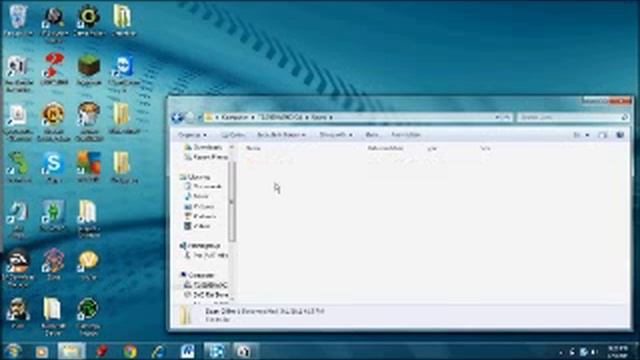Click New folder in the Explorer toolbar
The width and height of the screenshot is (640, 360).
406,135
